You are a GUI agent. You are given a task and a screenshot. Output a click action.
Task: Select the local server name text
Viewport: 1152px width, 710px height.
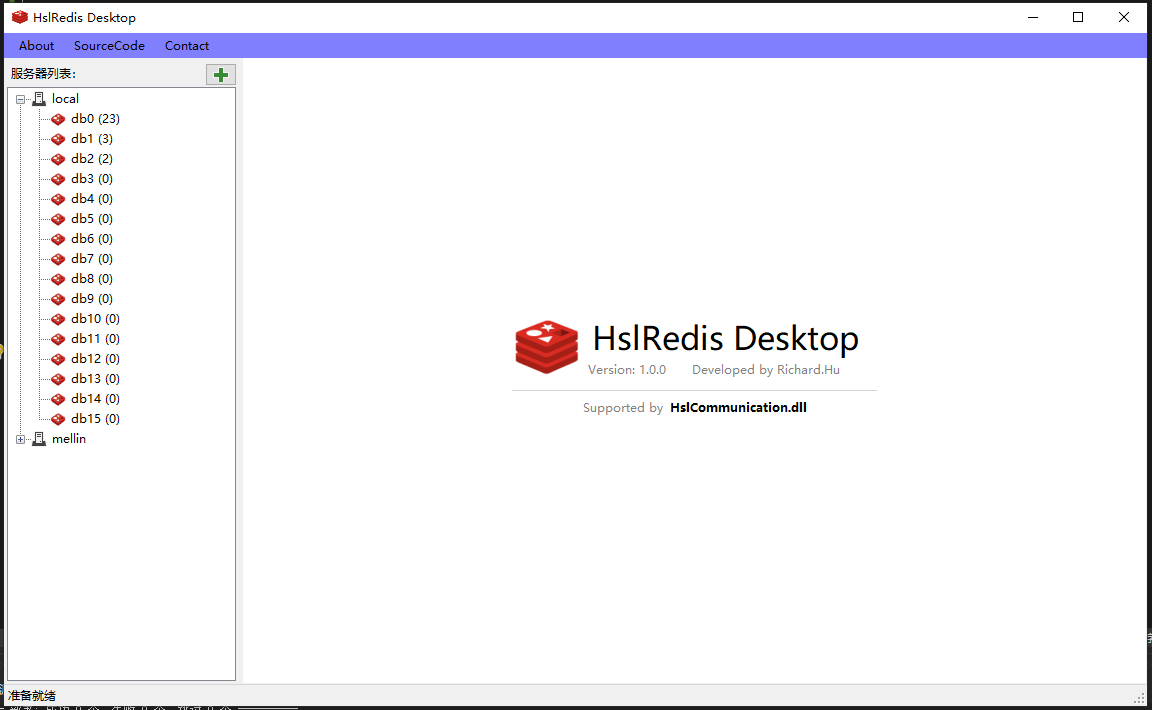65,98
